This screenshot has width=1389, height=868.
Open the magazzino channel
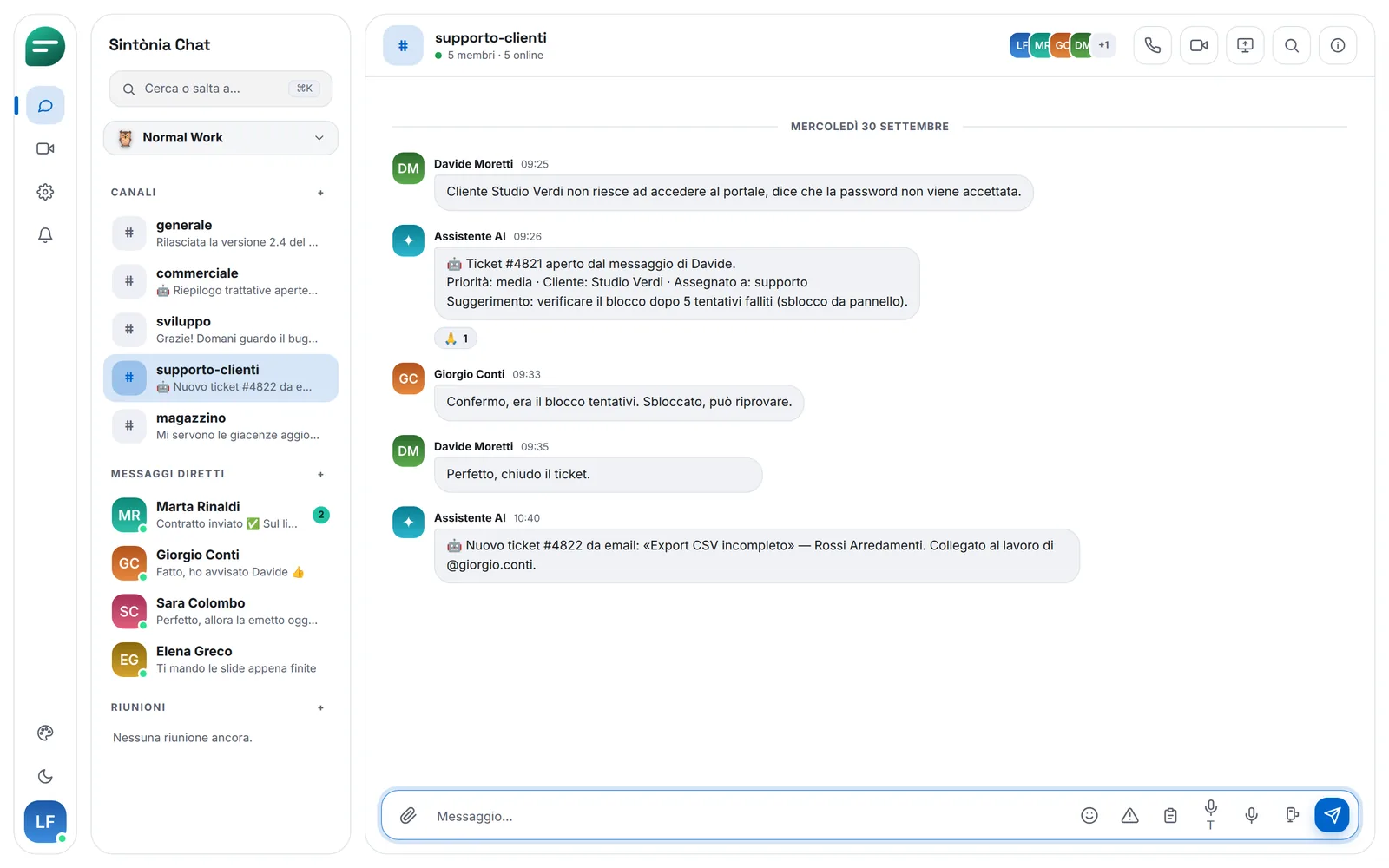click(x=221, y=426)
